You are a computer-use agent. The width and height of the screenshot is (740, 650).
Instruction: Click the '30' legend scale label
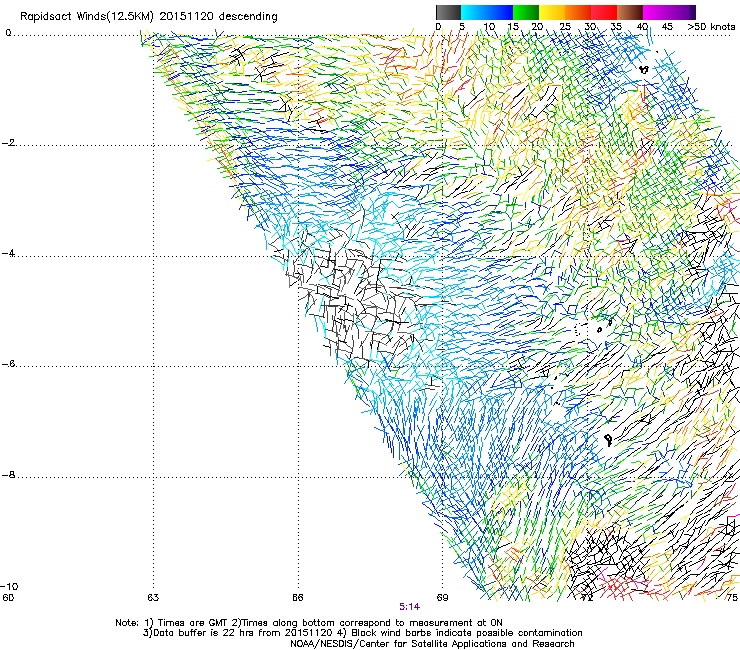click(590, 26)
